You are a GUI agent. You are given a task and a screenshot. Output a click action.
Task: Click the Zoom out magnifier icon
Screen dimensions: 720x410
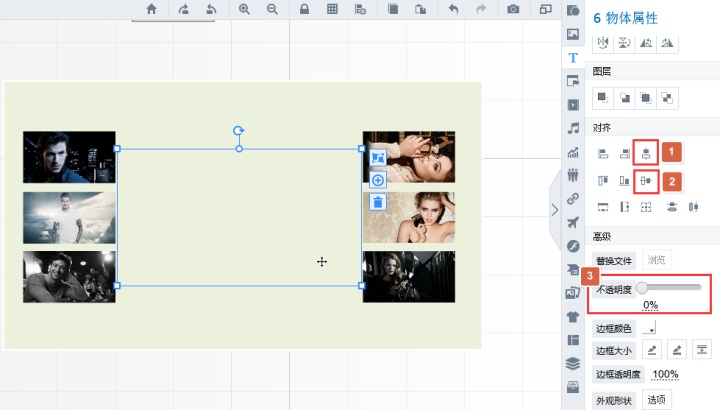click(272, 9)
